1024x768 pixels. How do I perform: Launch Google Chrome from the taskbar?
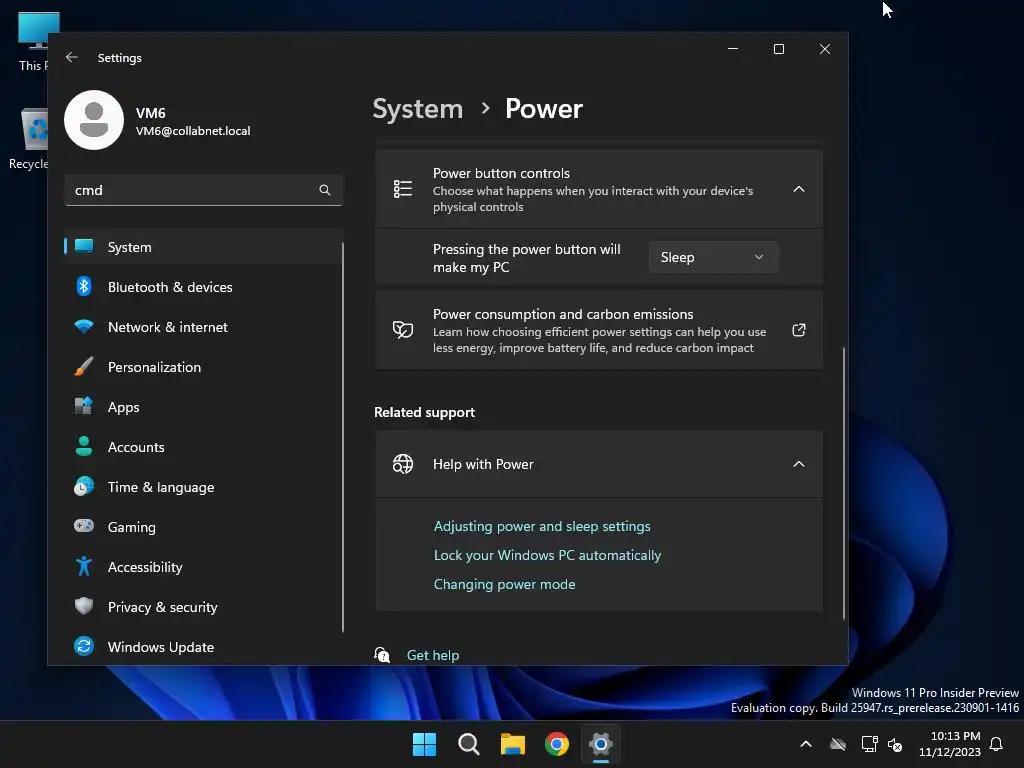pyautogui.click(x=557, y=744)
